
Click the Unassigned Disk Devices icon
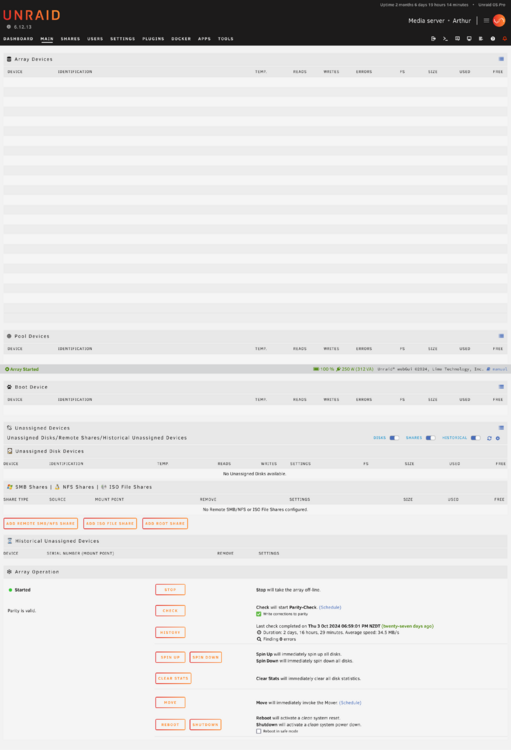(10, 451)
